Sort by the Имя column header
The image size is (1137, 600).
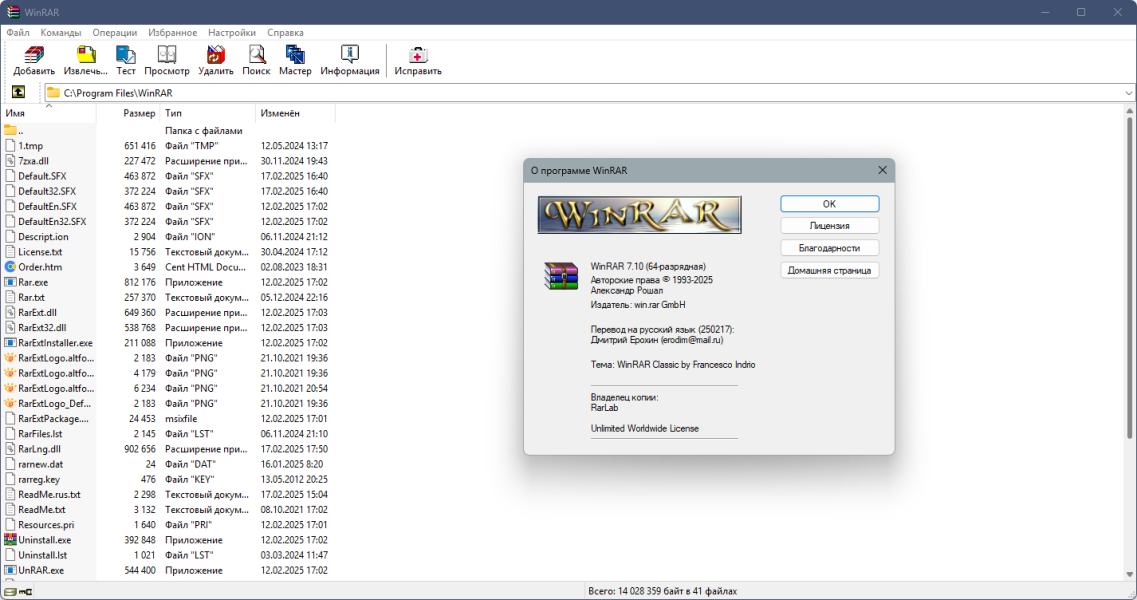tap(49, 113)
